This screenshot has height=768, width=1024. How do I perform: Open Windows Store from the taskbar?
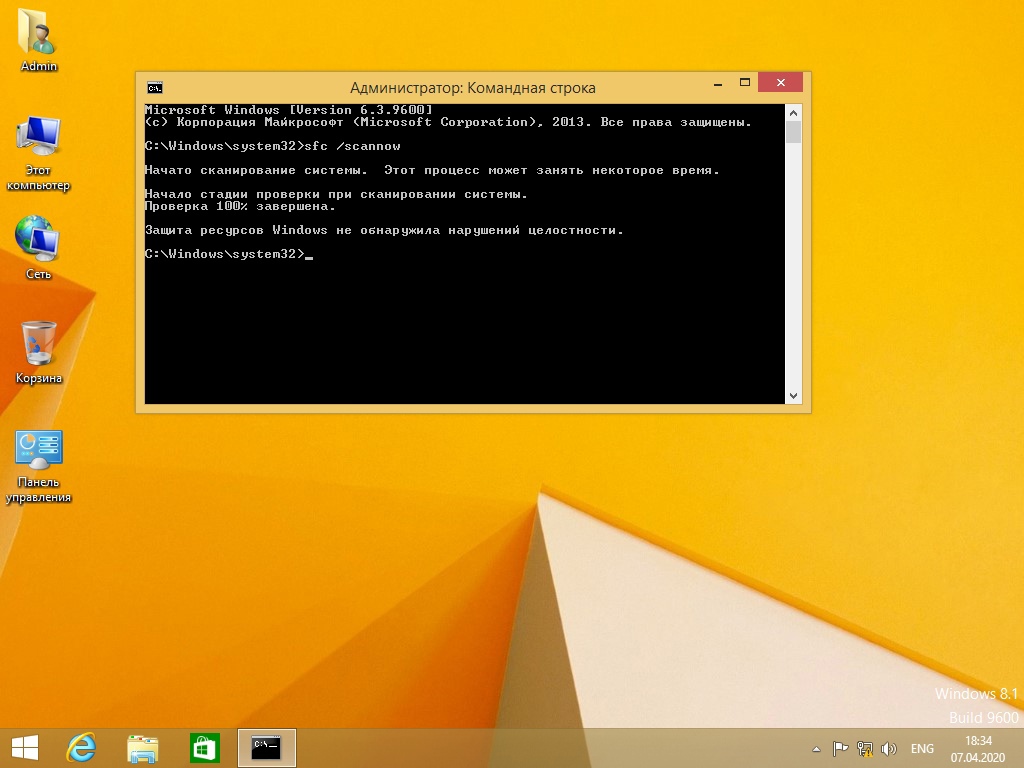pos(204,747)
